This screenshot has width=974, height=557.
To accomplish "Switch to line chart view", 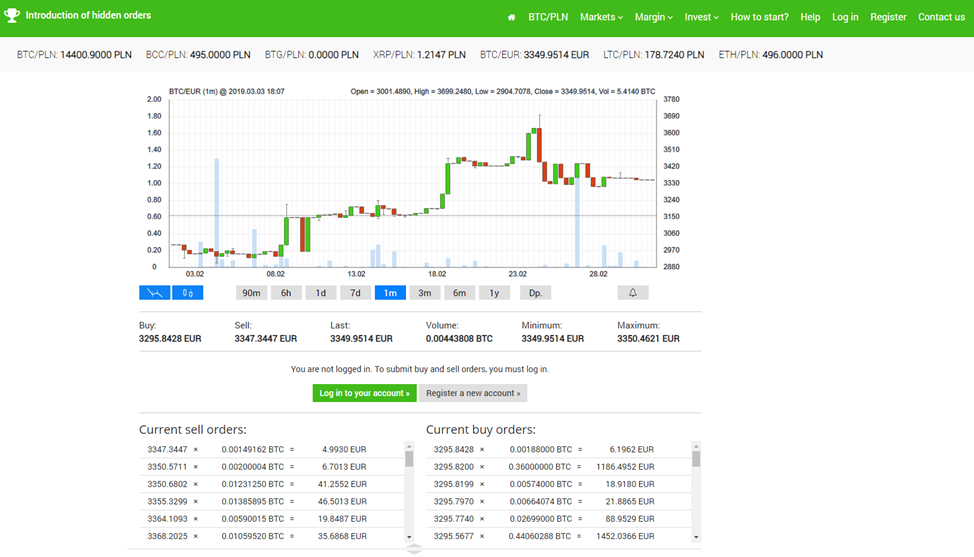I will click(x=153, y=293).
